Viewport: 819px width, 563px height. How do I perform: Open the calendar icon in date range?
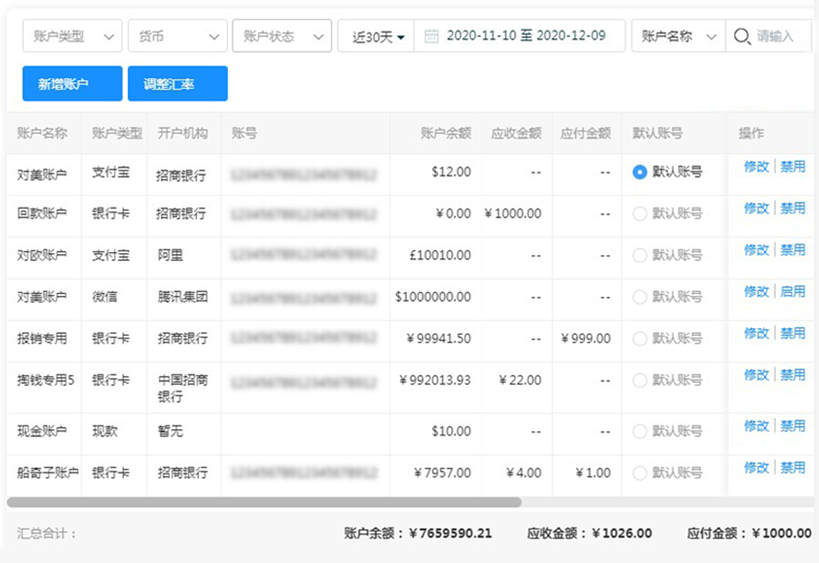[x=431, y=36]
